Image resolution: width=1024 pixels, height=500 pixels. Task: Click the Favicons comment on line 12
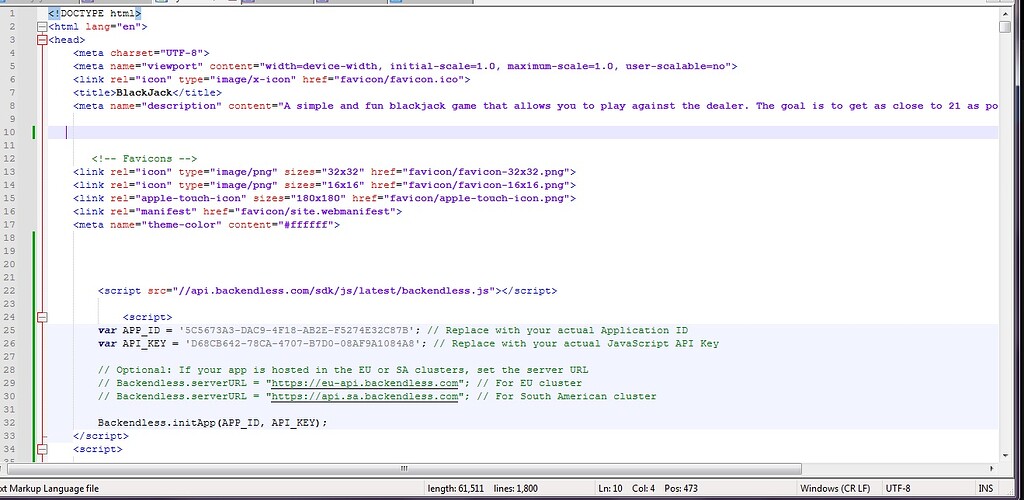[144, 159]
